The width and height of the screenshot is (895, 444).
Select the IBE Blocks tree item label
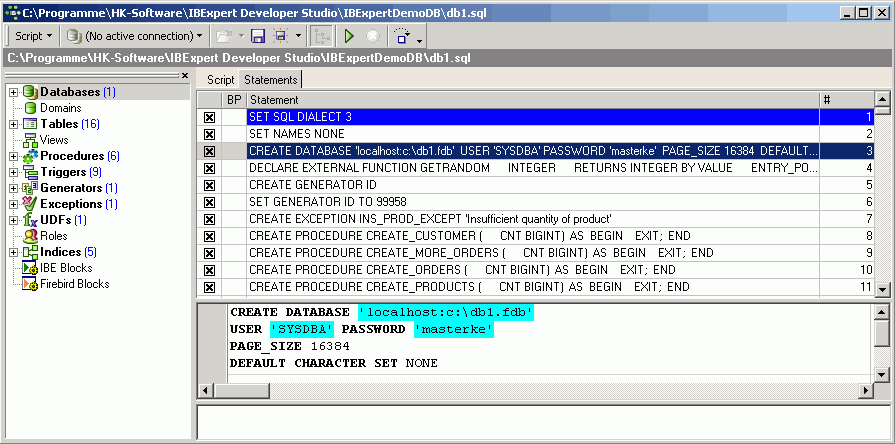click(66, 268)
